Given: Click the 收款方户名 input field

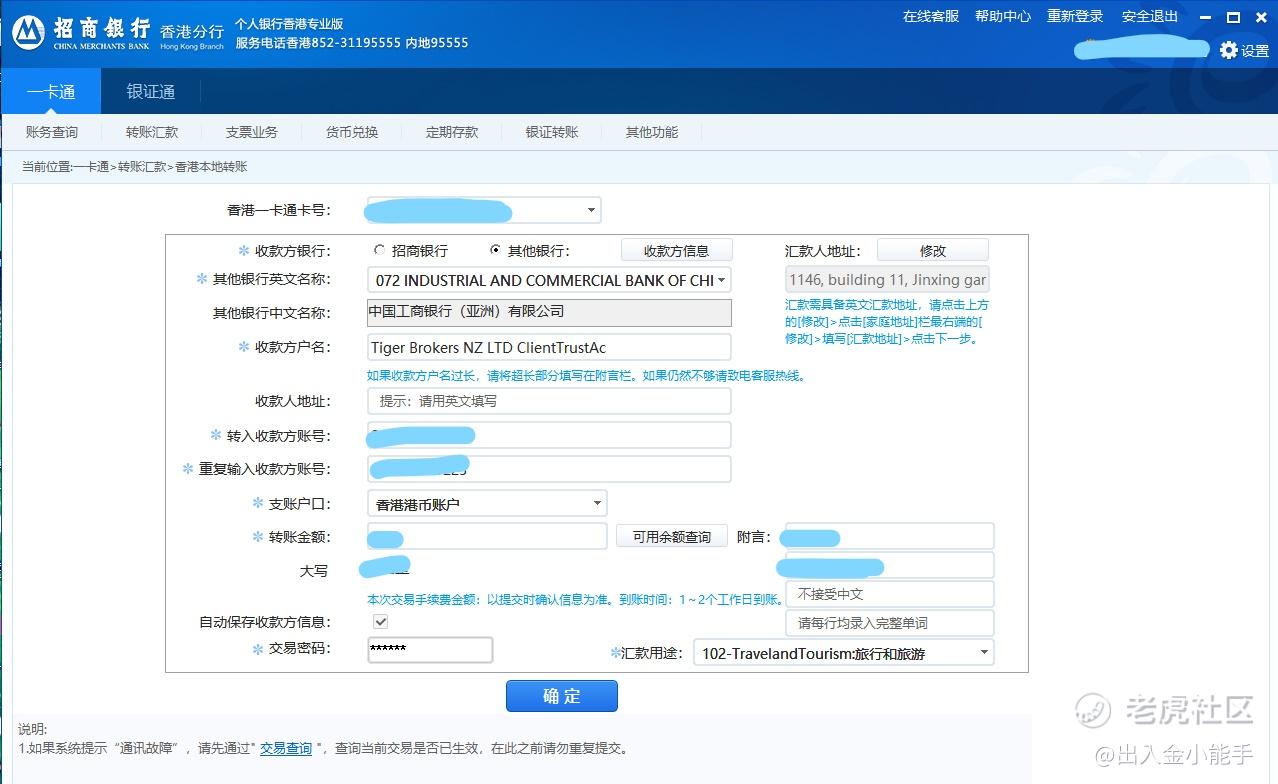Looking at the screenshot, I should 549,347.
